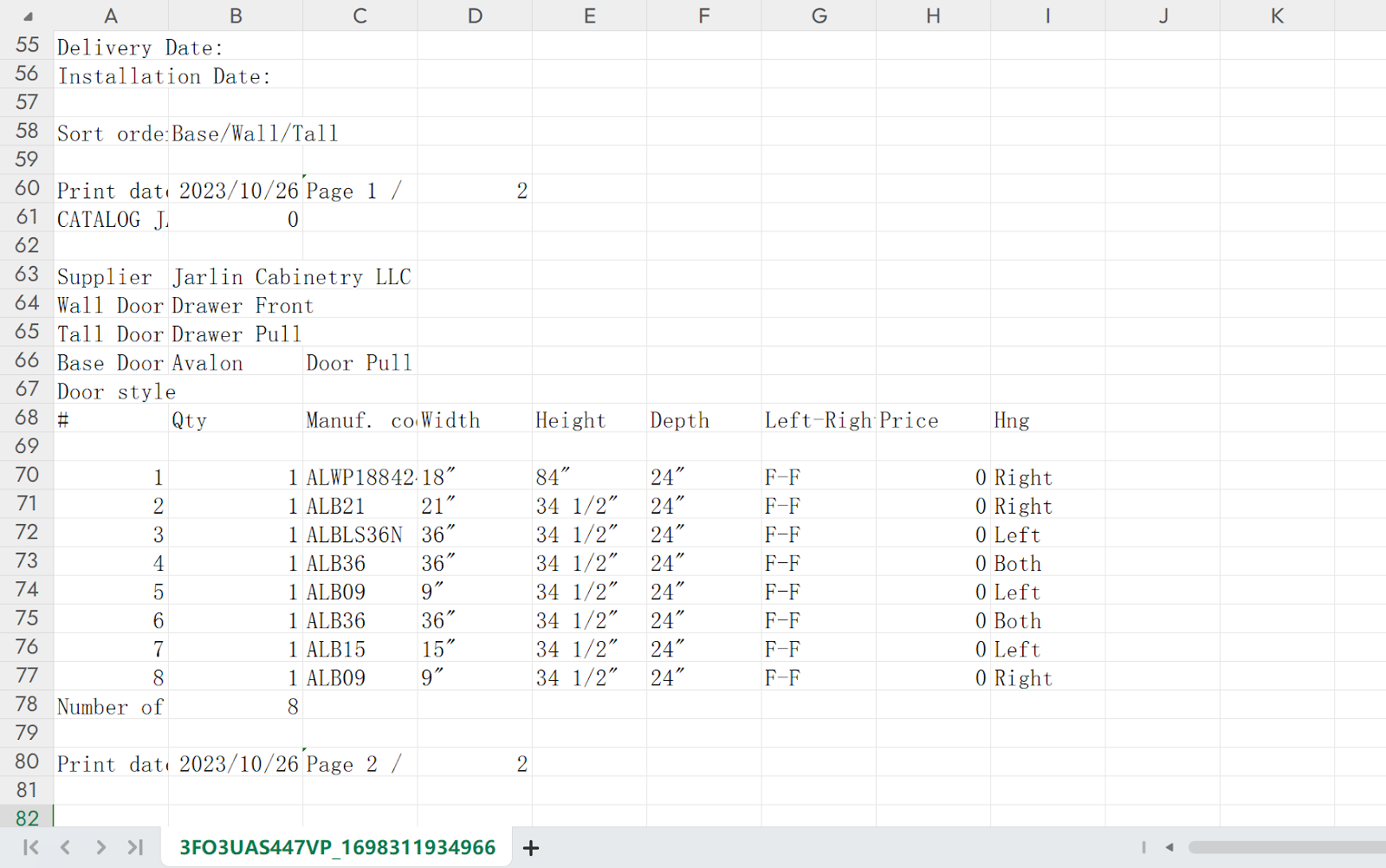Go to the next sheet arrow

(x=100, y=847)
